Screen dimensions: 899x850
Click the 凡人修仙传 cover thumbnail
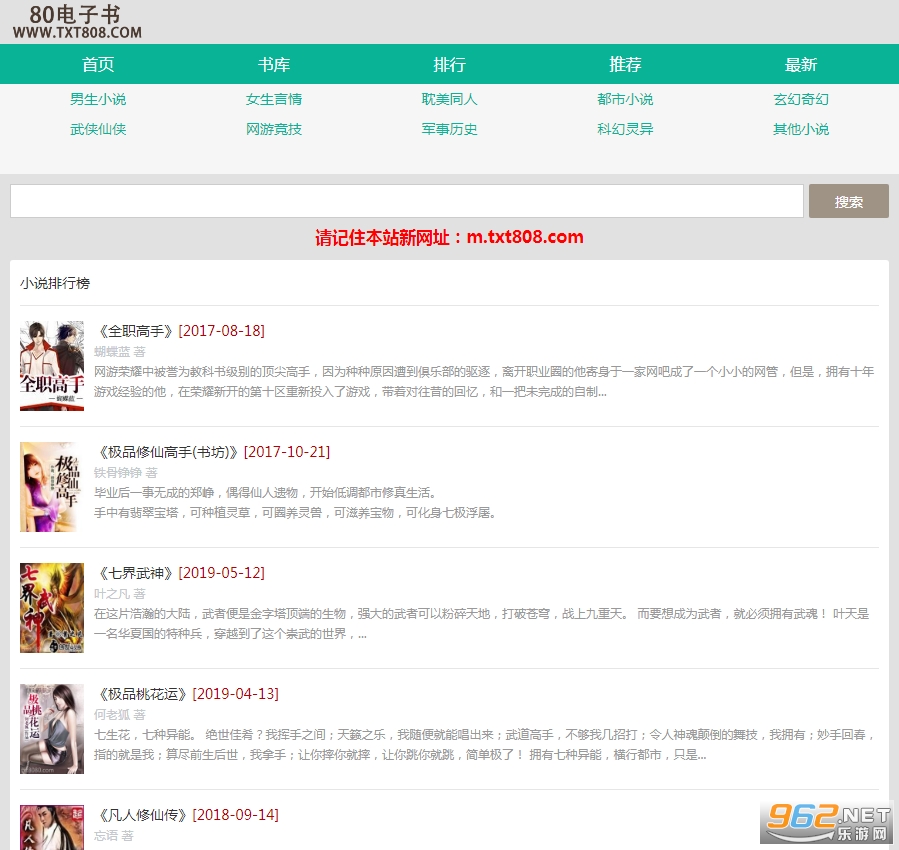pos(52,827)
